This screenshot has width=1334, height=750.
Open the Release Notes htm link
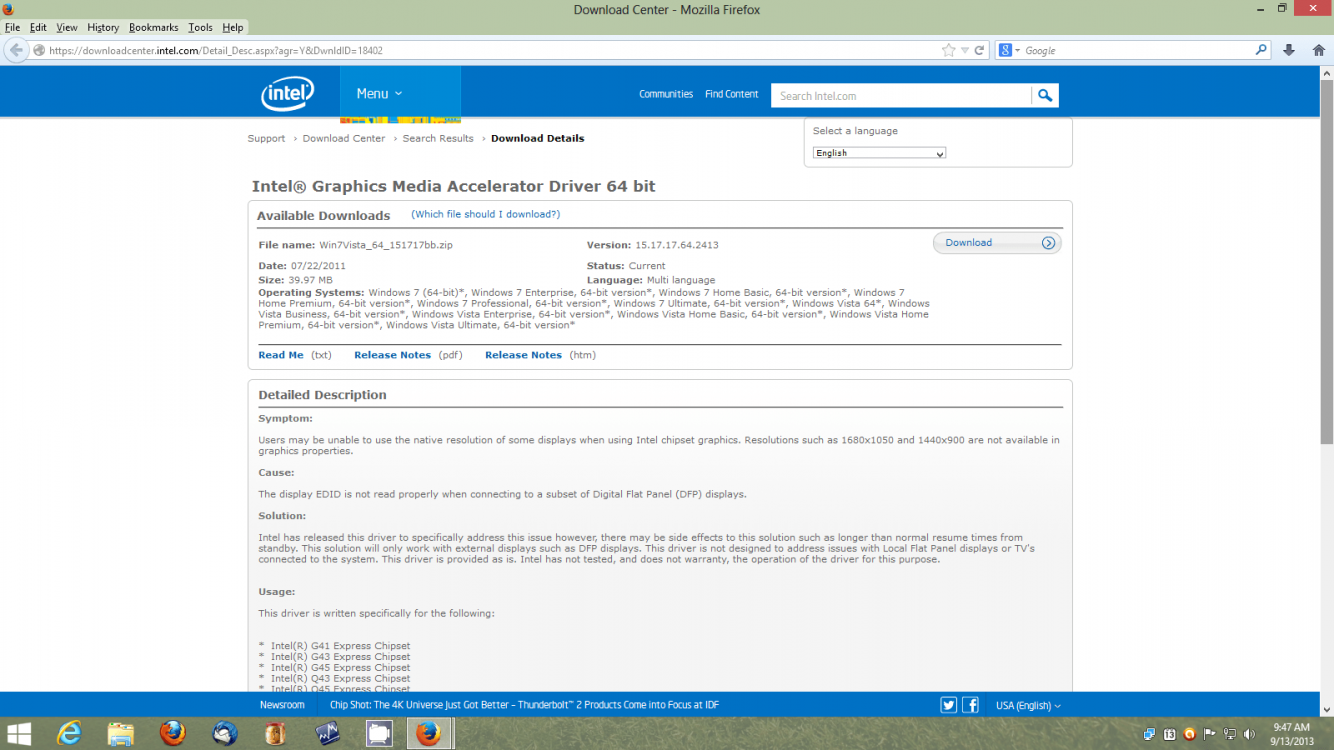[523, 355]
